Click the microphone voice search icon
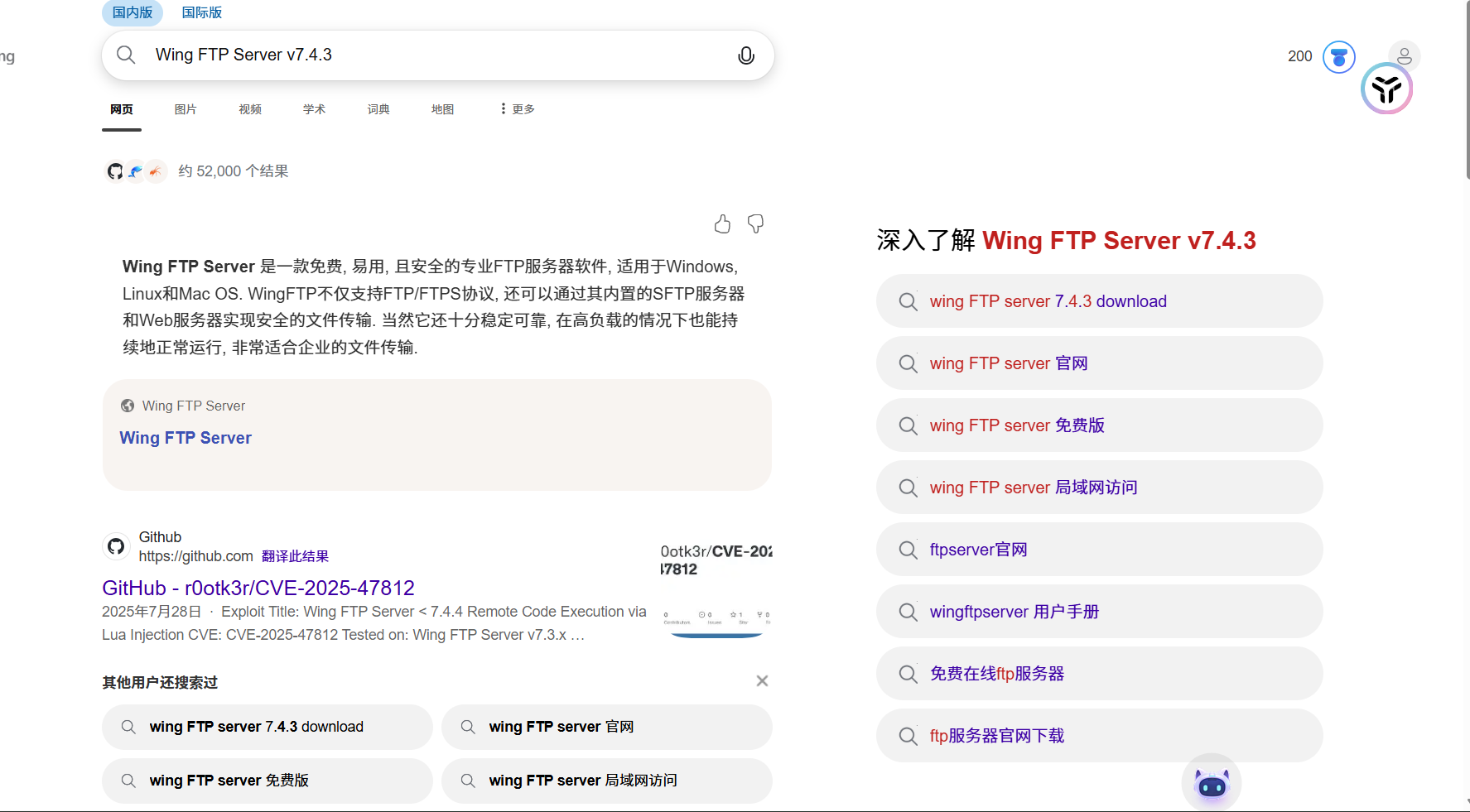Screen dimensions: 1470x812 tap(745, 55)
